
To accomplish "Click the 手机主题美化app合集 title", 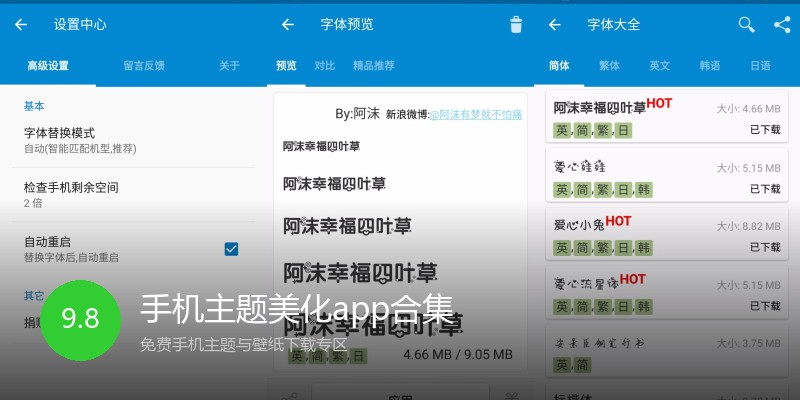I will tap(297, 309).
